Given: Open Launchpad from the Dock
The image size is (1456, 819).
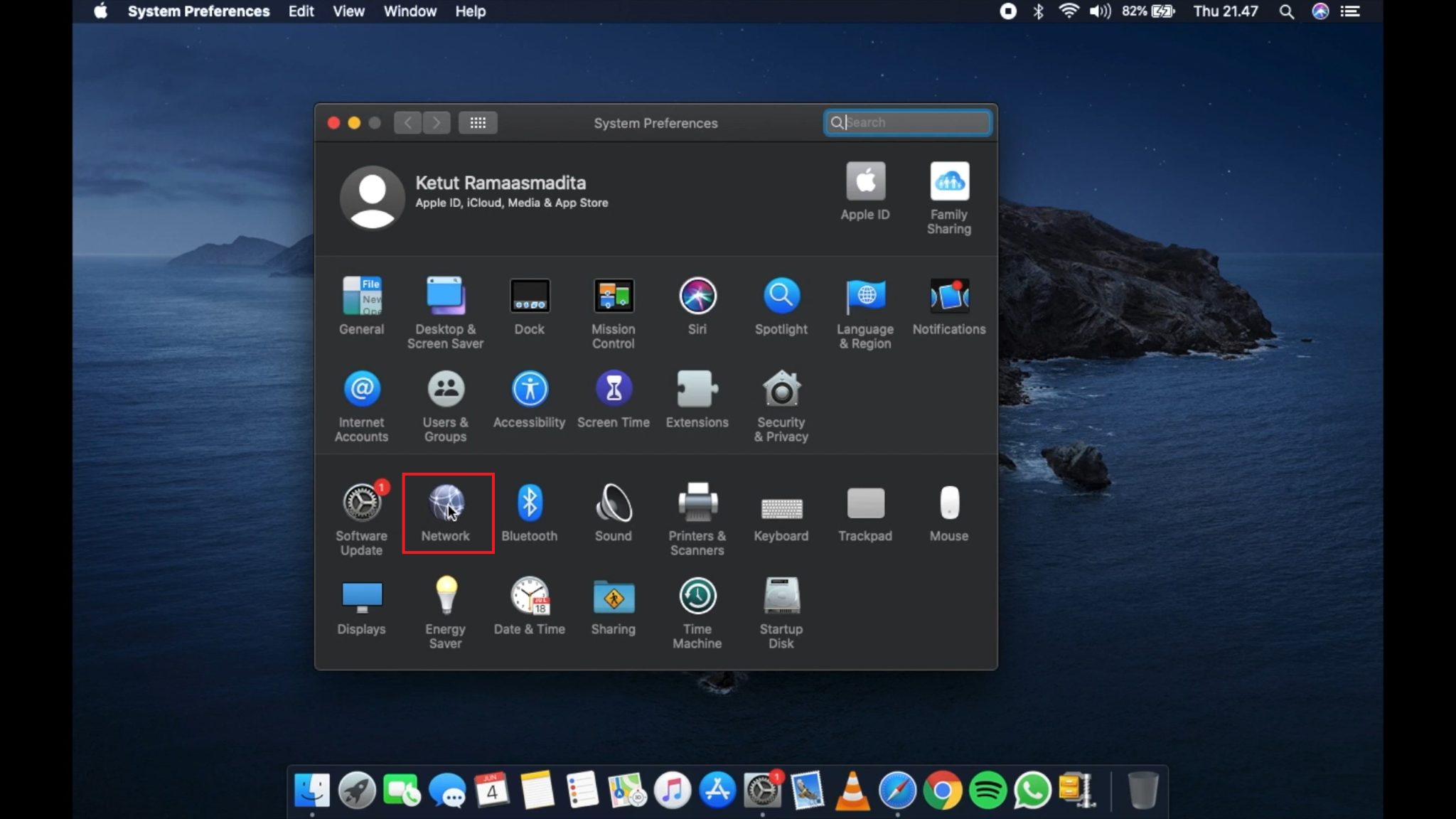Looking at the screenshot, I should pyautogui.click(x=357, y=790).
